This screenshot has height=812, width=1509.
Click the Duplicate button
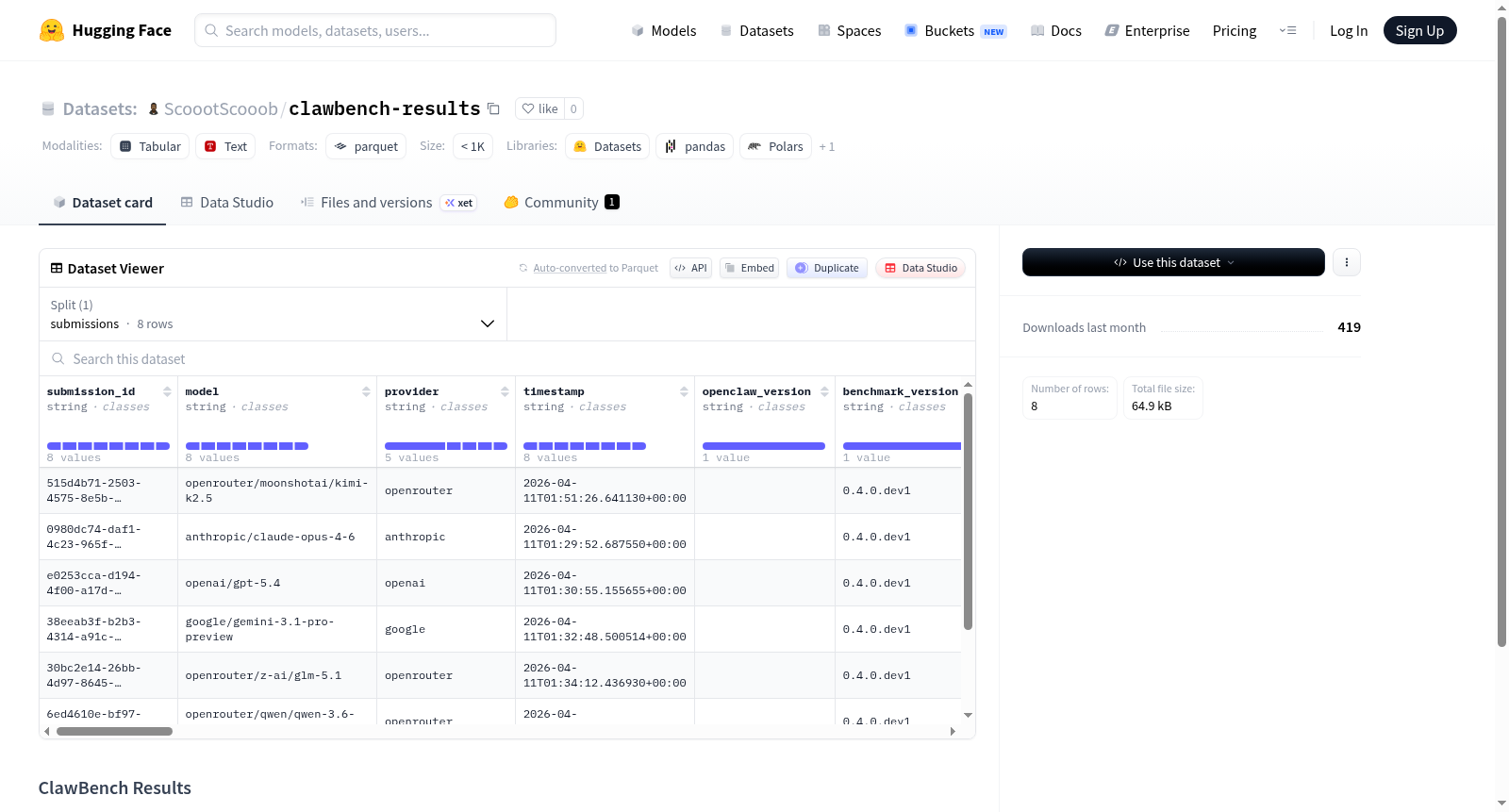827,268
